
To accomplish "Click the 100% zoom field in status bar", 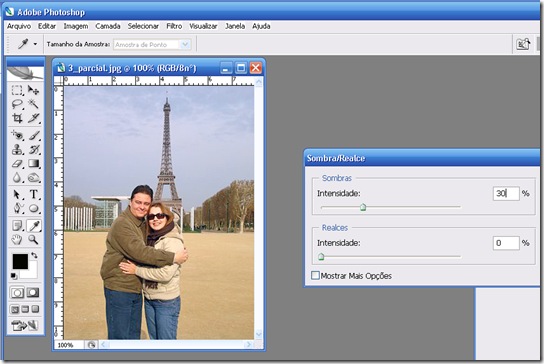I will [x=69, y=345].
